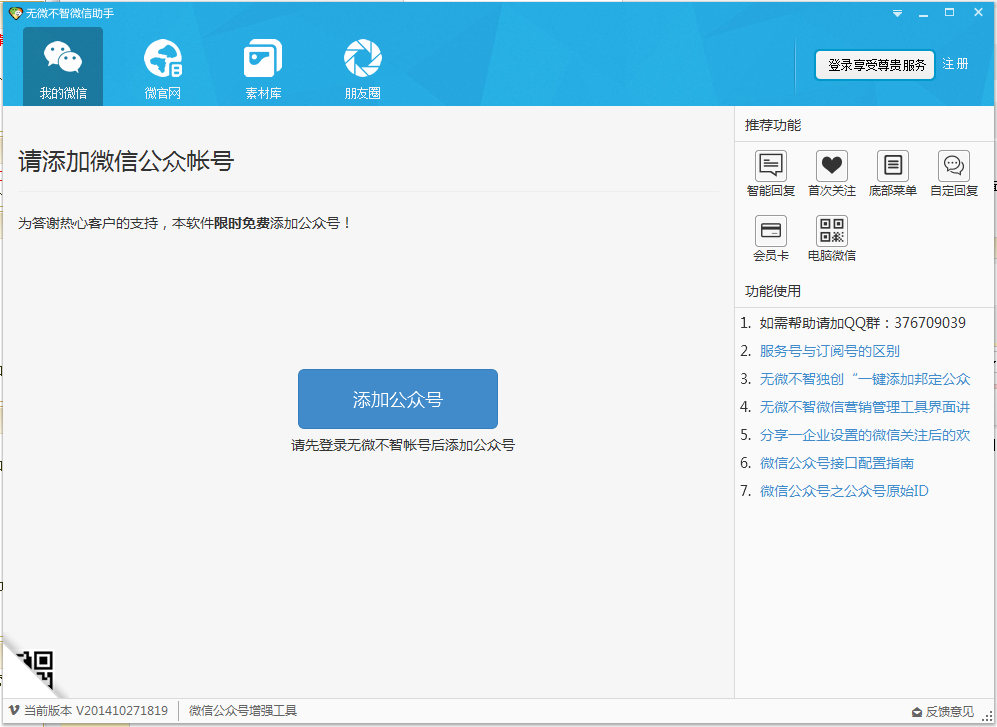Switch to the 微官网 tab
Viewport: 997px width, 727px height.
(x=163, y=67)
